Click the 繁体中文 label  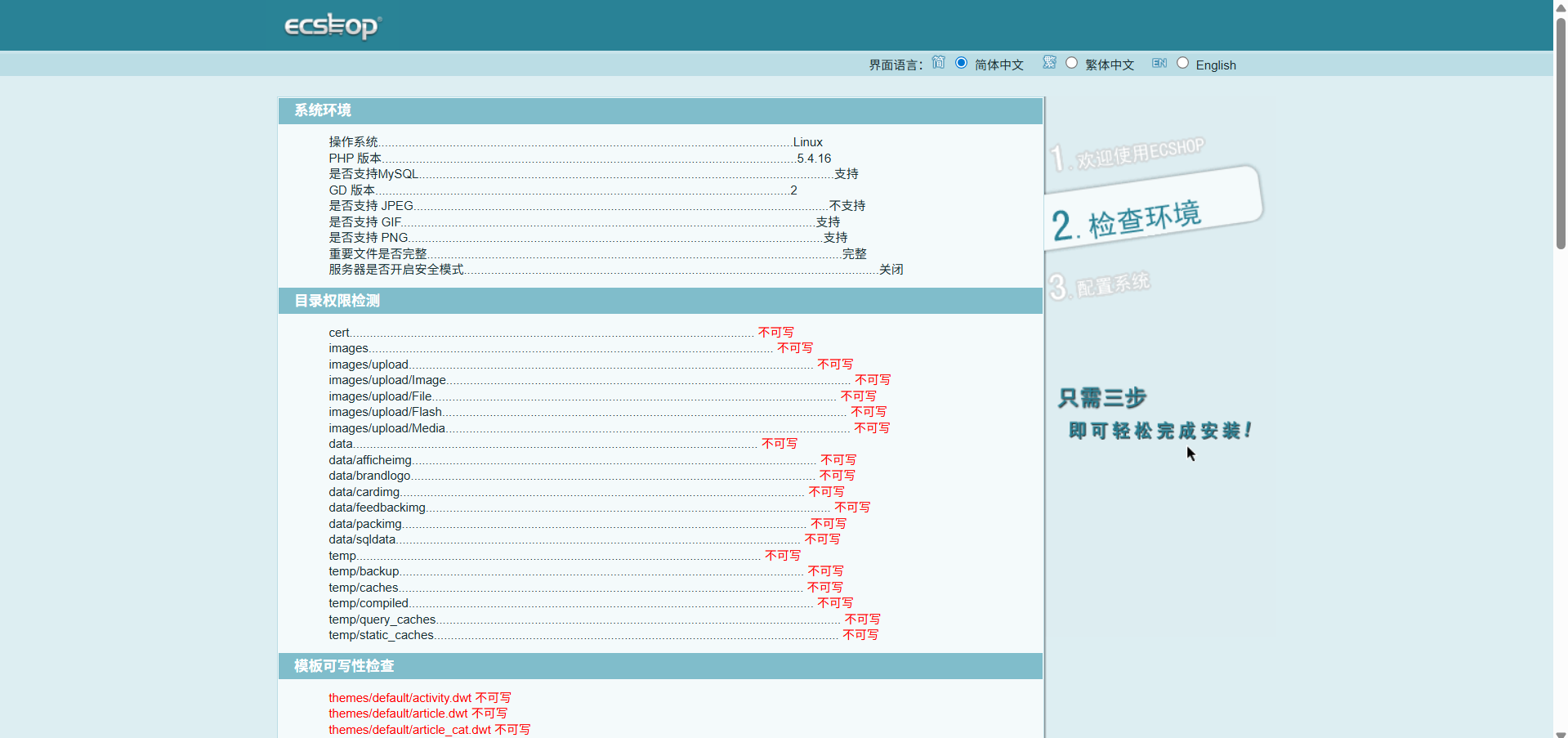pos(1110,65)
